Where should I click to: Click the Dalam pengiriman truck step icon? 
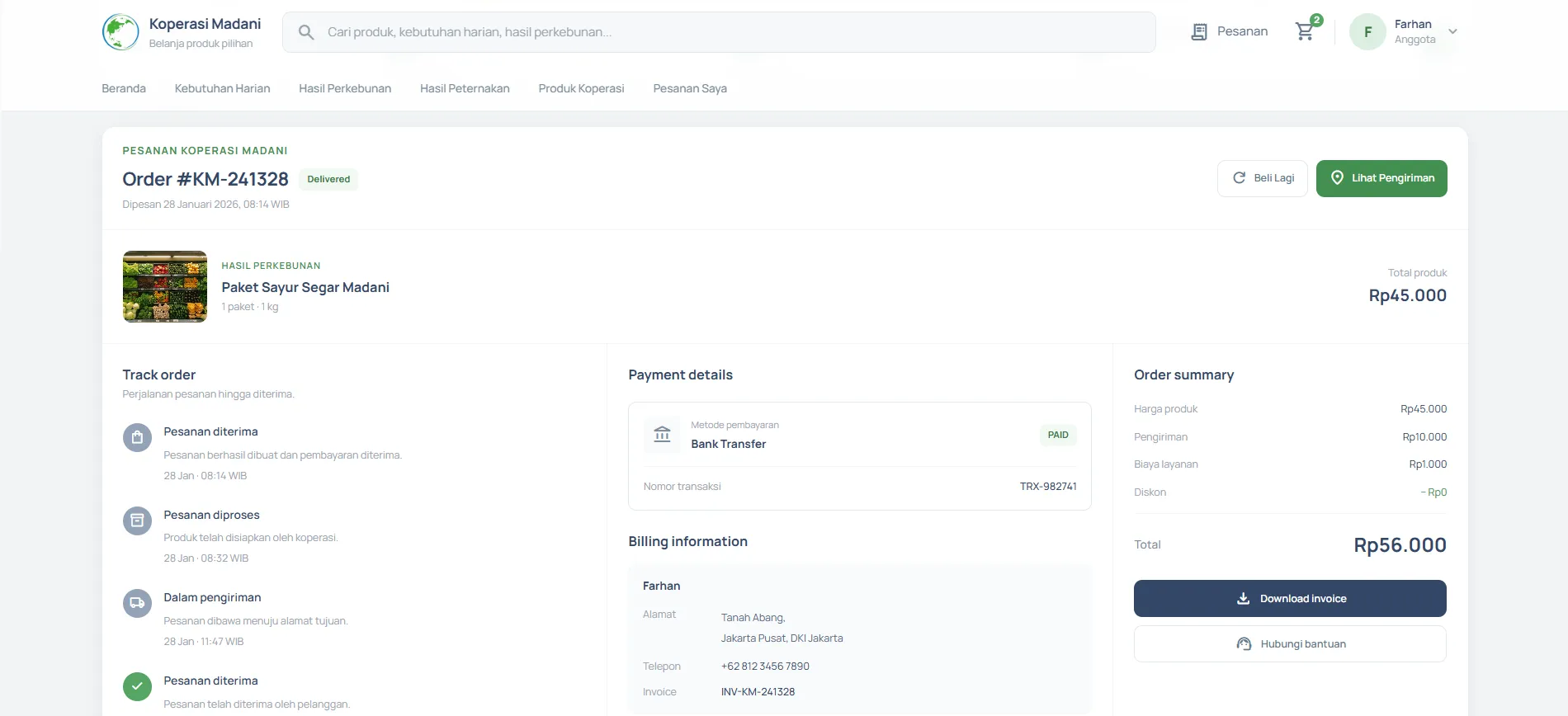click(x=137, y=603)
